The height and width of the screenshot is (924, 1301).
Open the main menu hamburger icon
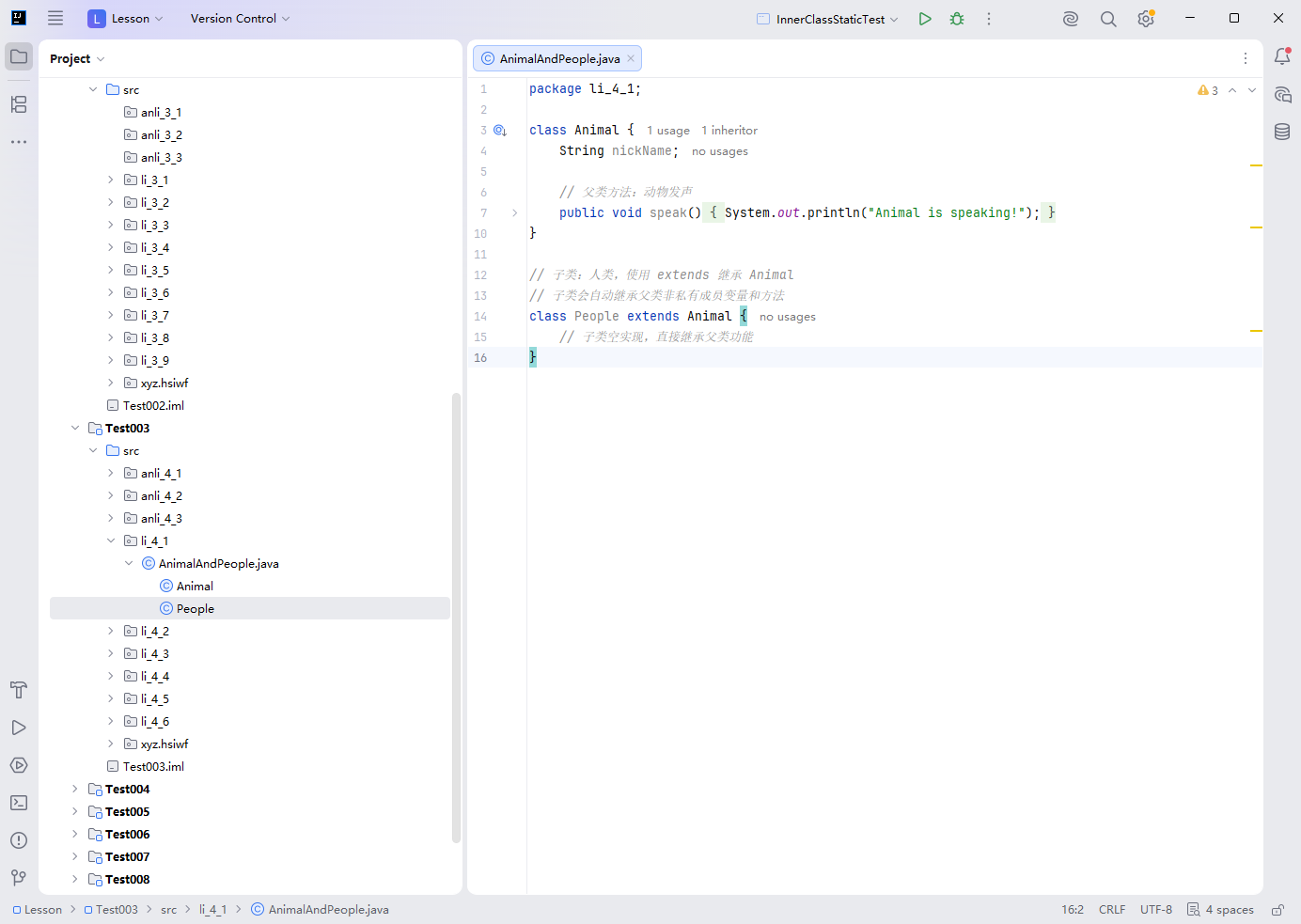tap(55, 18)
